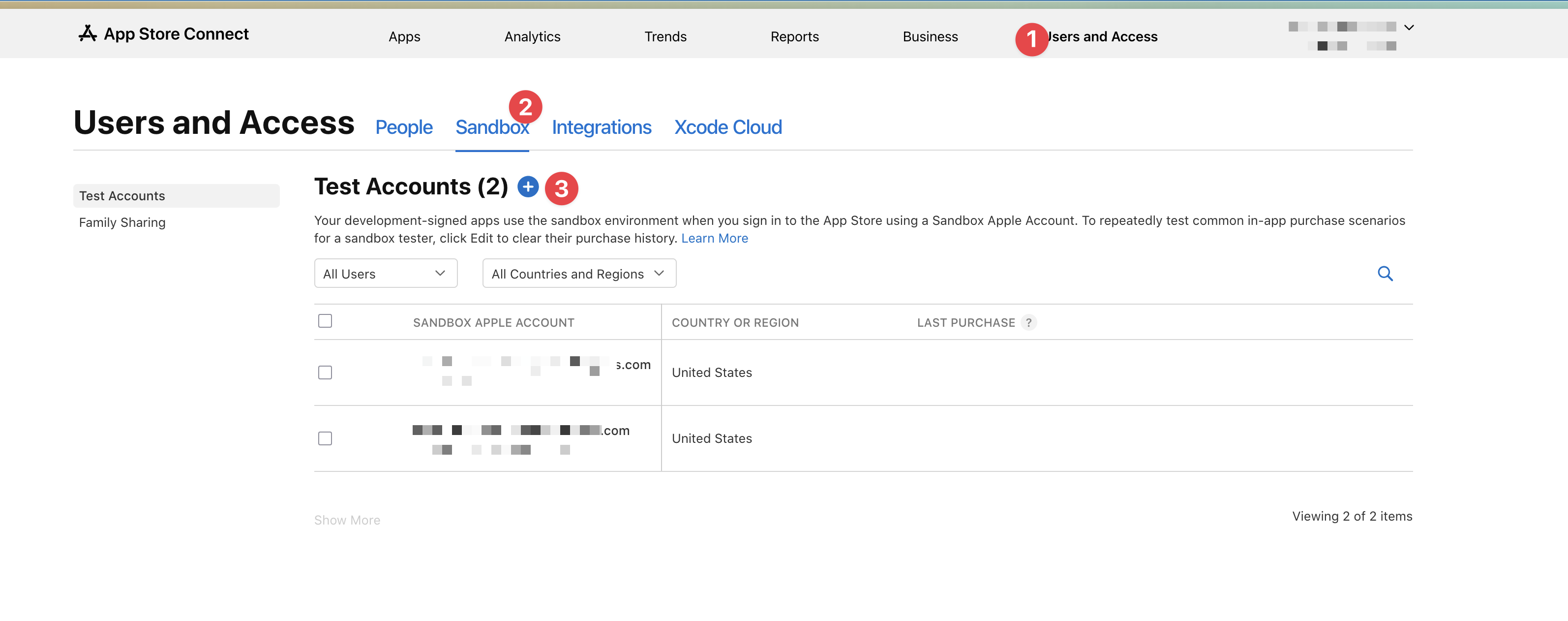The image size is (1568, 621).
Task: Open the All Countries and Regions dropdown
Action: (579, 274)
